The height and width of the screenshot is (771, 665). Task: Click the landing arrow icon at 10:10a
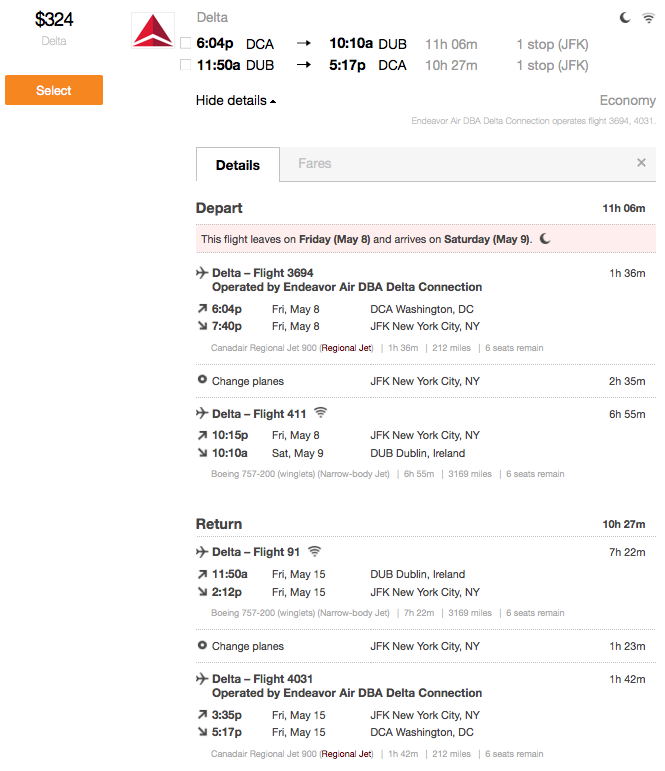tap(202, 452)
